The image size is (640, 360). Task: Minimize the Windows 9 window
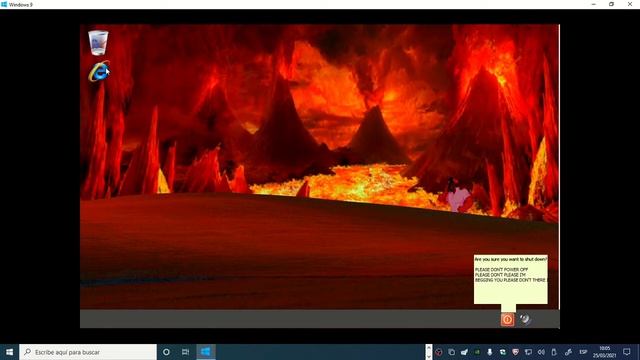tap(593, 4)
